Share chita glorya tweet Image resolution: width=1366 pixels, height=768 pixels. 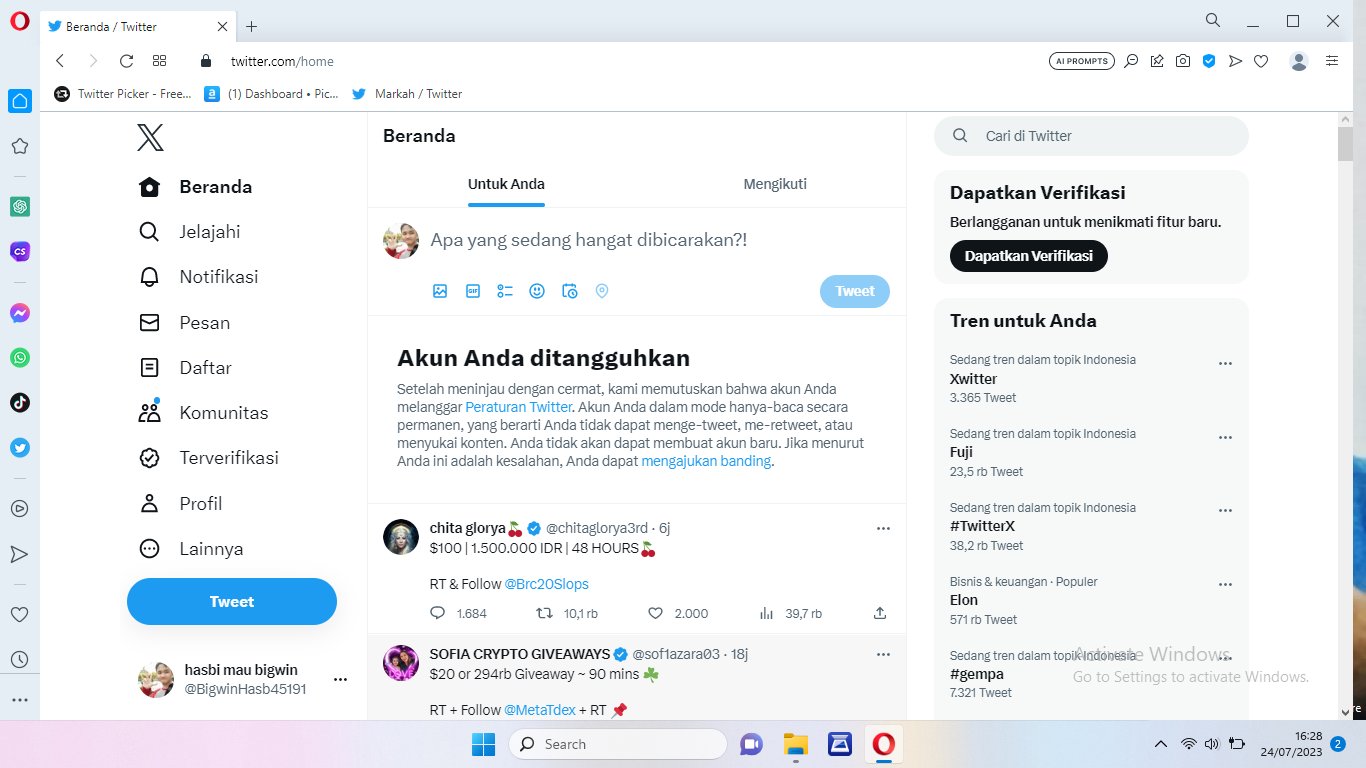click(880, 613)
